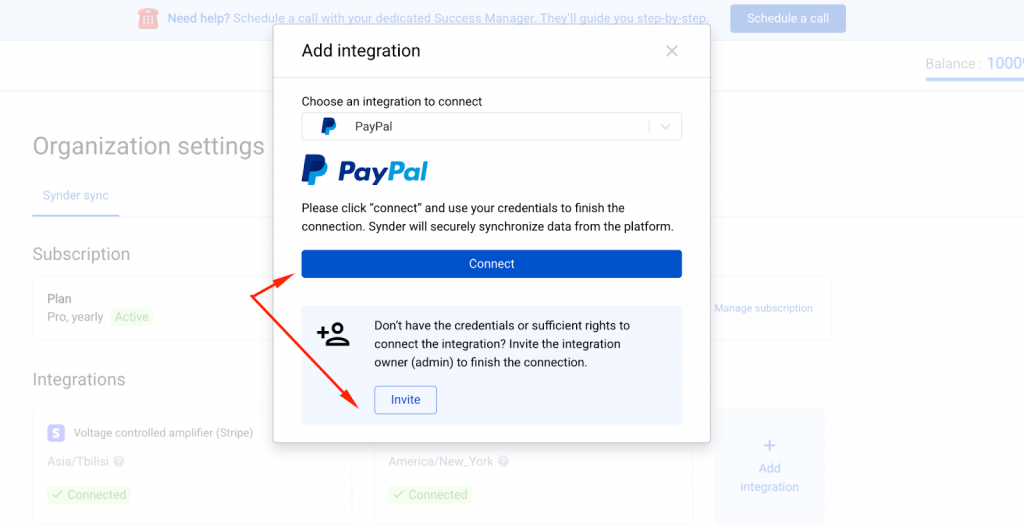Screen dimensions: 1024x525
Task: Click the help icon beside America/New_York
Action: (x=503, y=461)
